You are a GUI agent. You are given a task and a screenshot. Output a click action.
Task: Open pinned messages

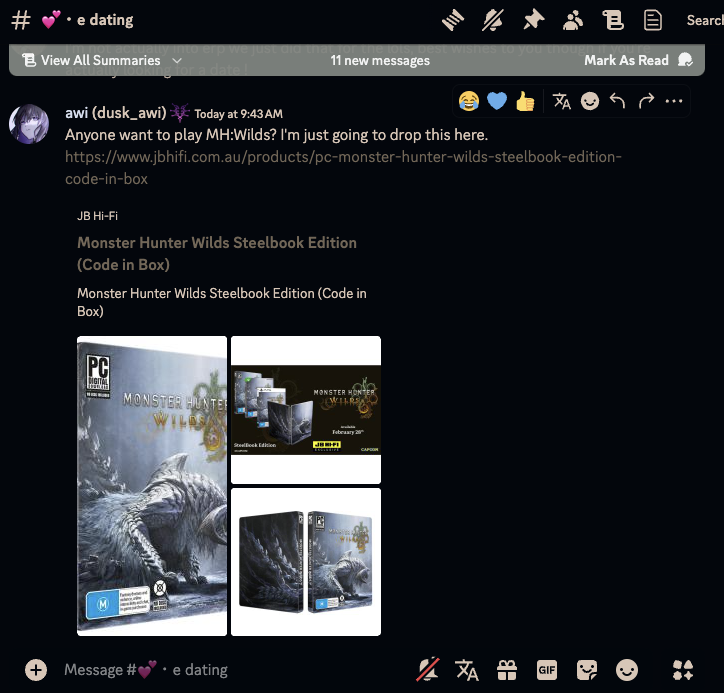coord(533,21)
